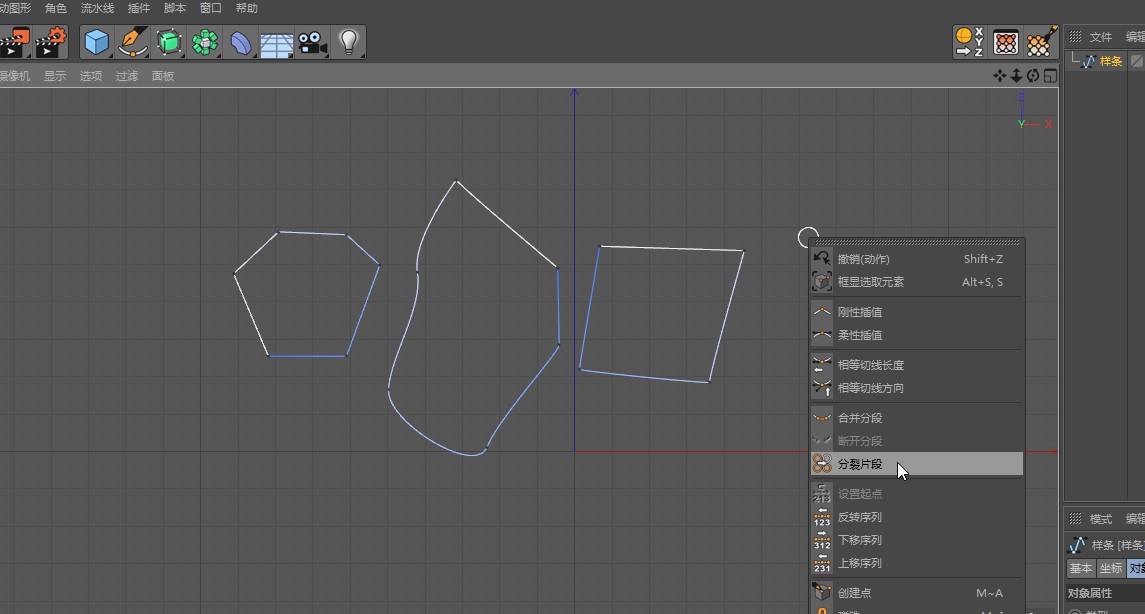
Task: Choose 柔性插值 from context menu
Action: (x=916, y=335)
